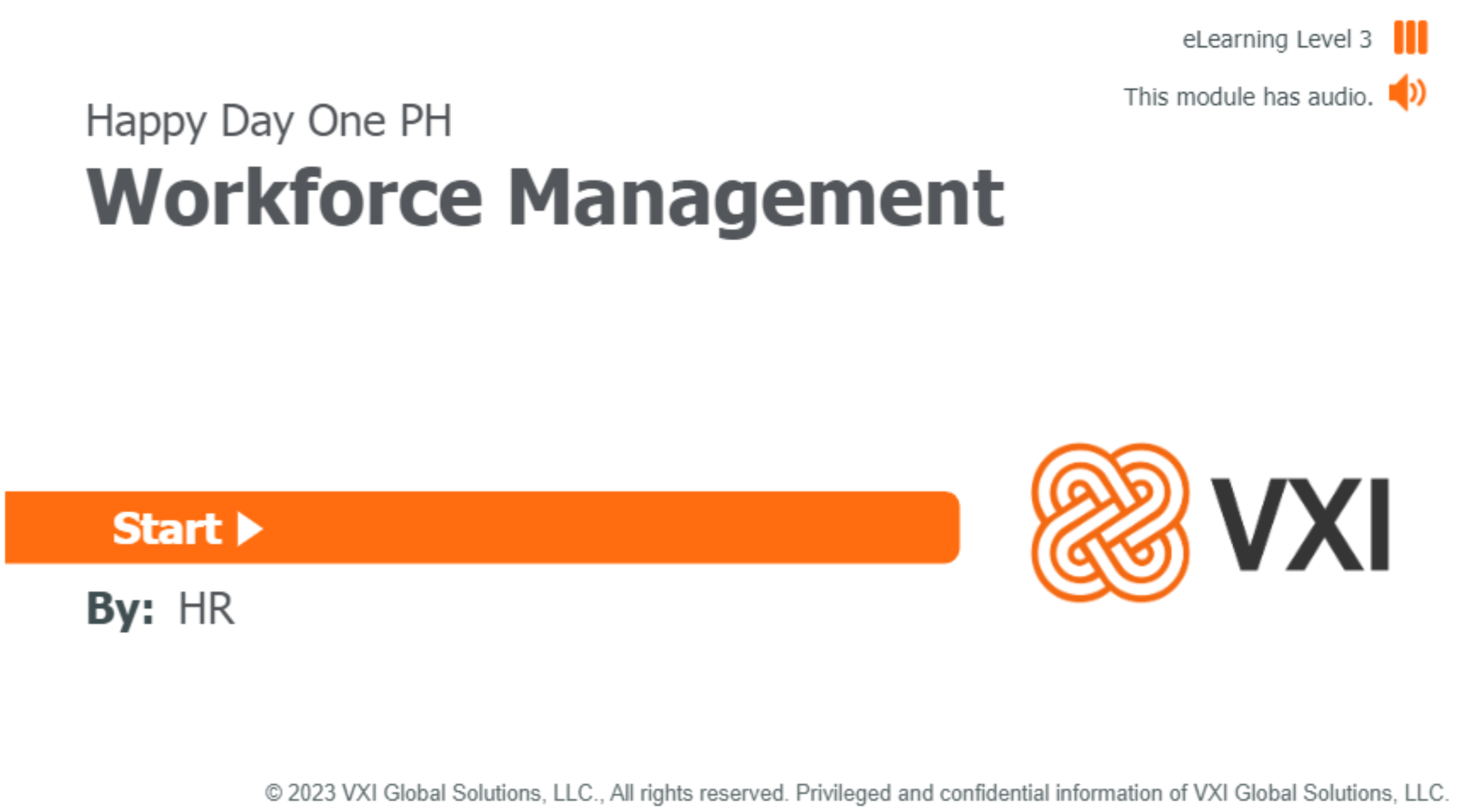Click the word 'Start' in the banner
The image size is (1465, 812).
pos(167,528)
